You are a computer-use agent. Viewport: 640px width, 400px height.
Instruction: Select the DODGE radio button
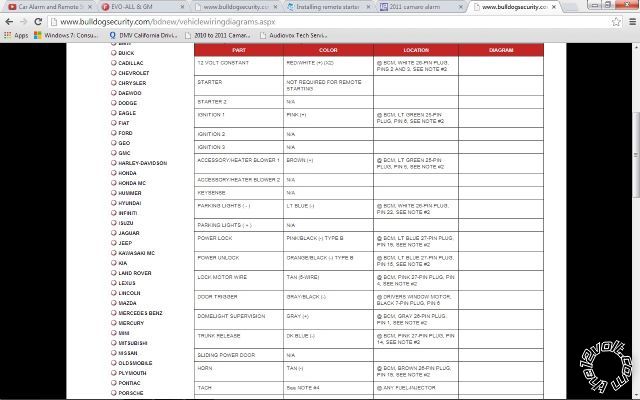coord(113,103)
